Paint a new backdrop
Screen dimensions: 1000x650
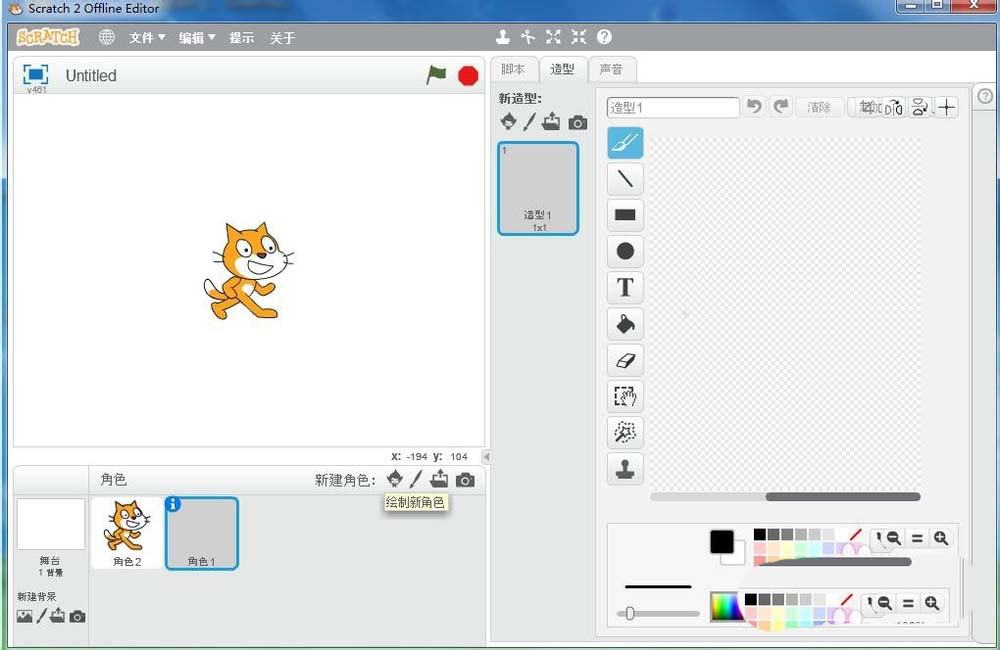click(x=41, y=616)
